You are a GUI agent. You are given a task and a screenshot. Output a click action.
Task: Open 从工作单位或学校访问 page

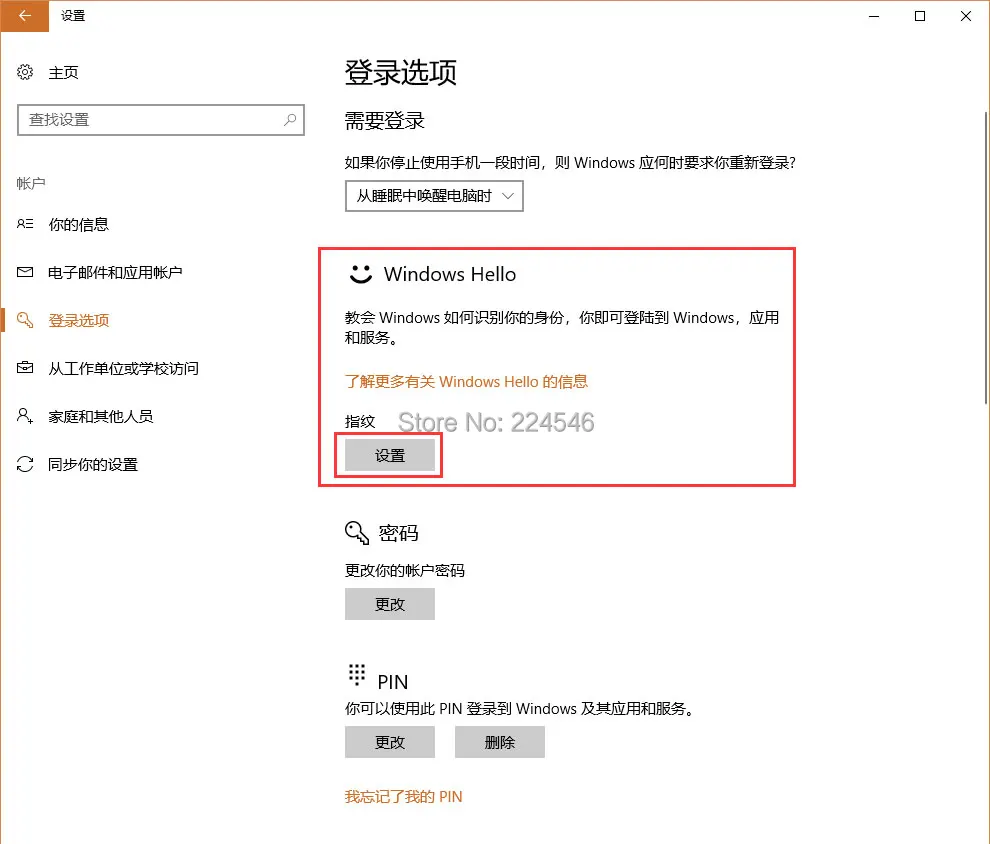[123, 369]
